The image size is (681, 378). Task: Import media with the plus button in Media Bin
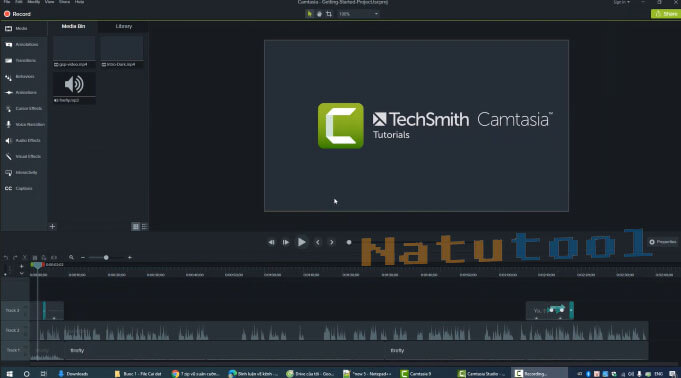tap(52, 226)
